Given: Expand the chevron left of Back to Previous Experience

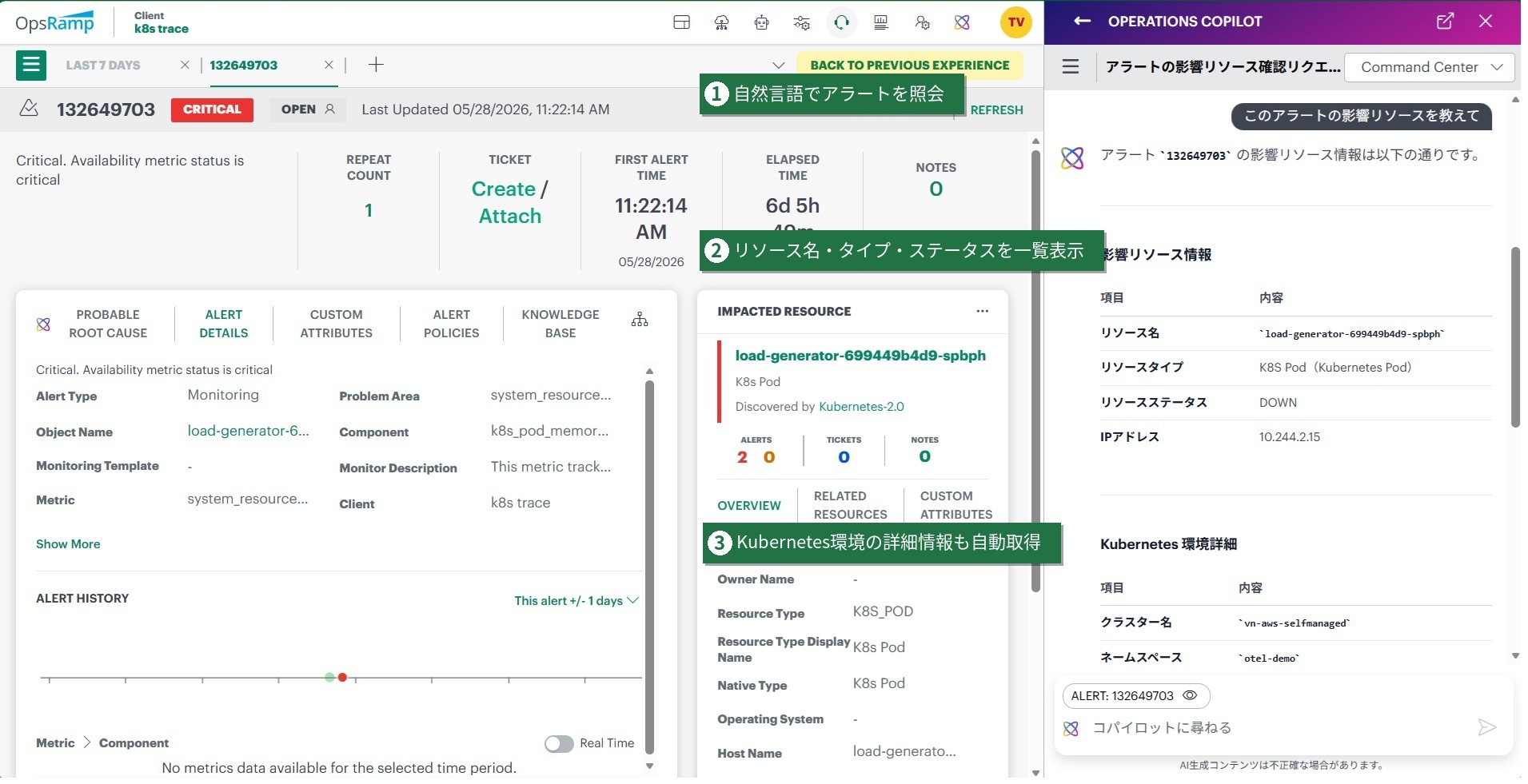Looking at the screenshot, I should tap(778, 66).
